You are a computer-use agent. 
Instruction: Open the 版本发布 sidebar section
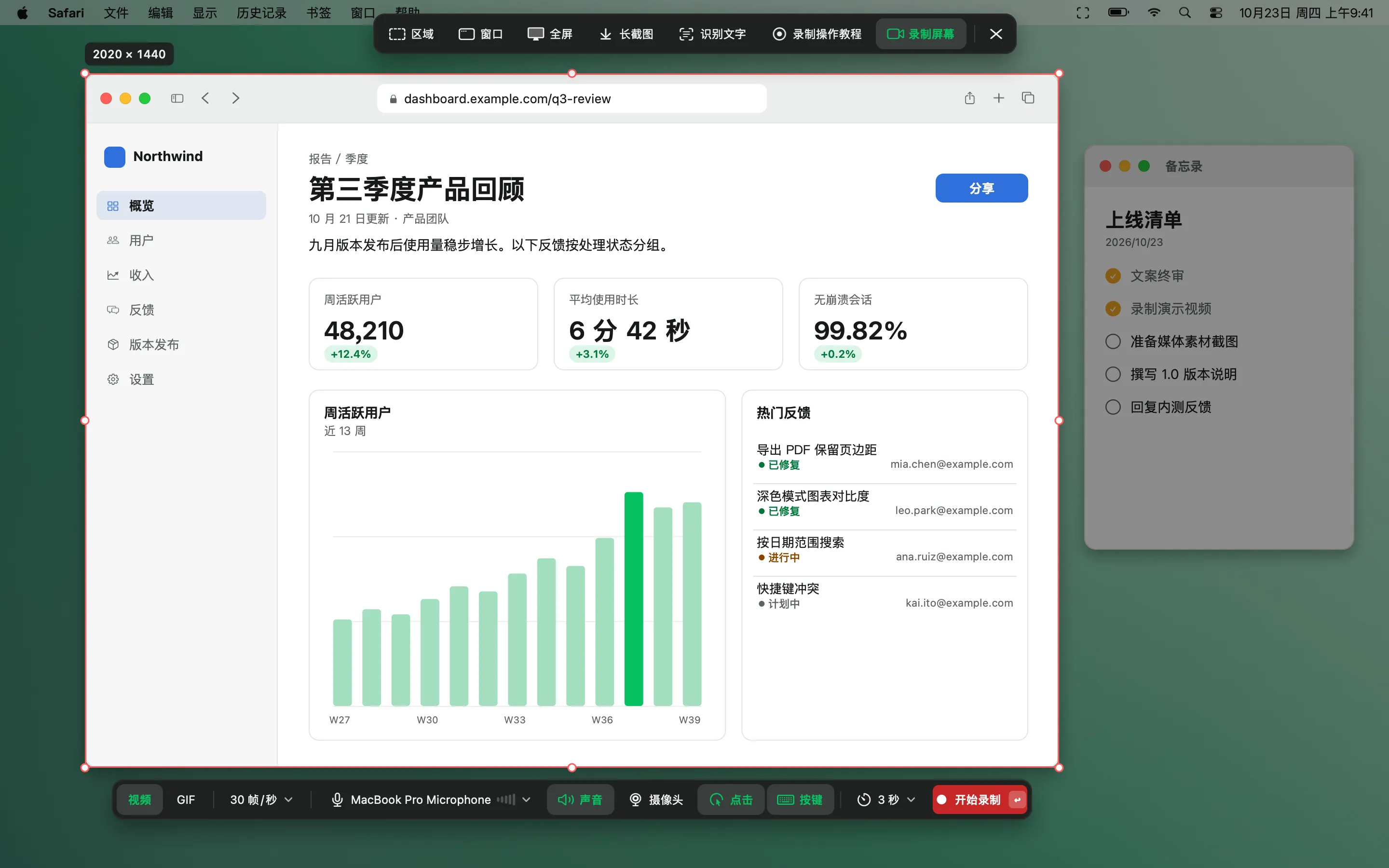[x=181, y=344]
